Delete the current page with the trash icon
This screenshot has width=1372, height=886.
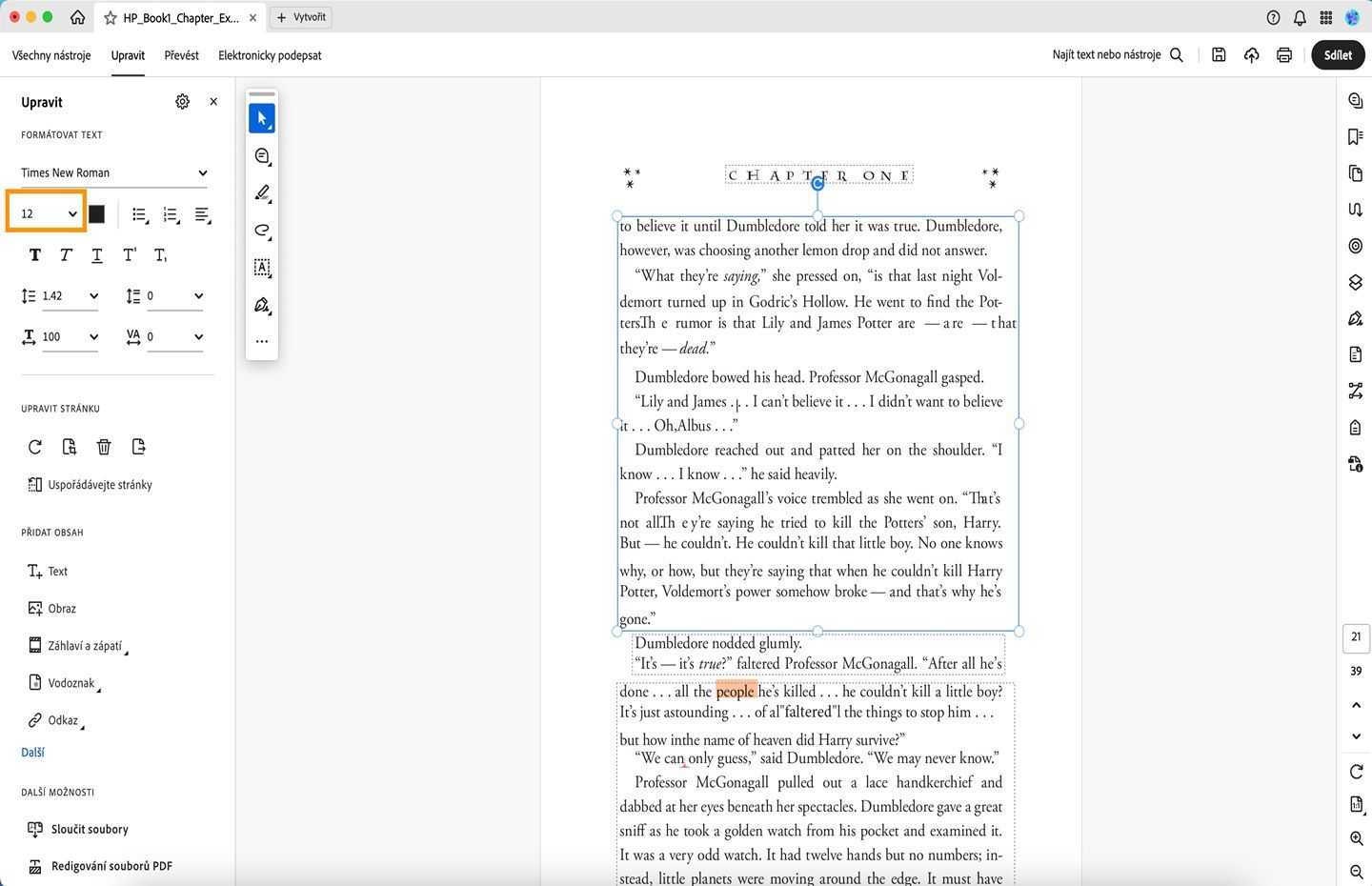coord(104,446)
